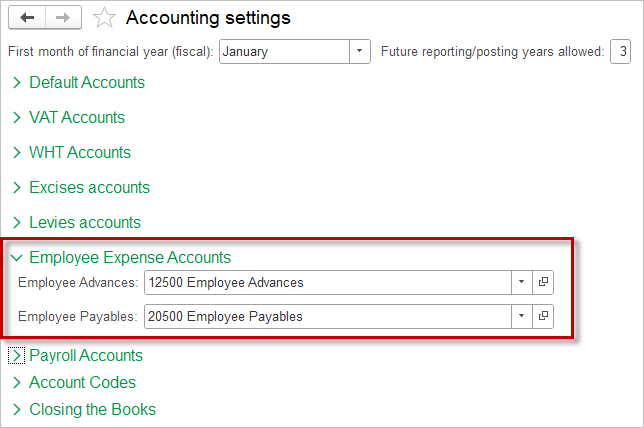Click the future reporting years allowed field
644x428 pixels.
coord(621,51)
